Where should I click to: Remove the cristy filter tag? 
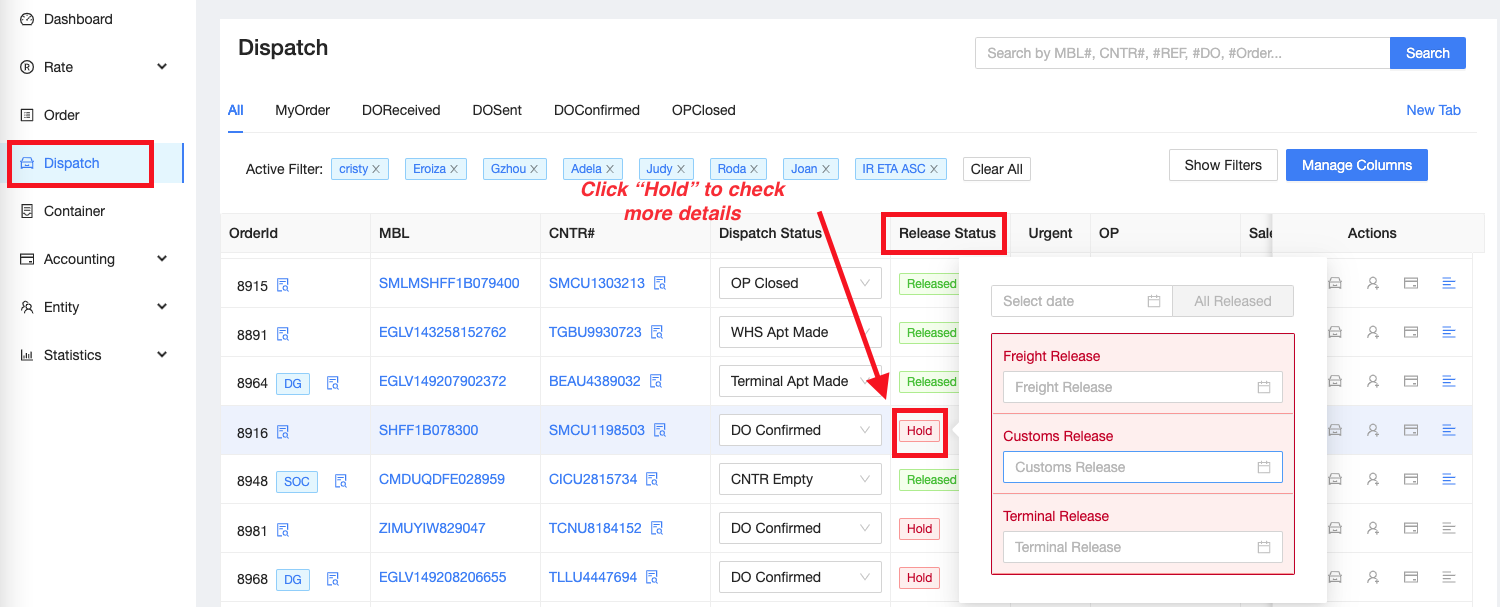pyautogui.click(x=376, y=169)
